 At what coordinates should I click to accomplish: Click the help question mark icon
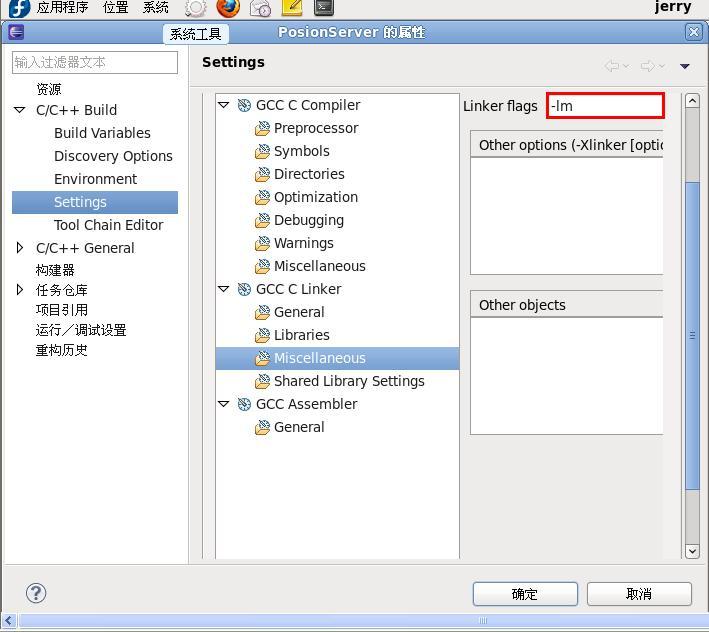[x=36, y=593]
